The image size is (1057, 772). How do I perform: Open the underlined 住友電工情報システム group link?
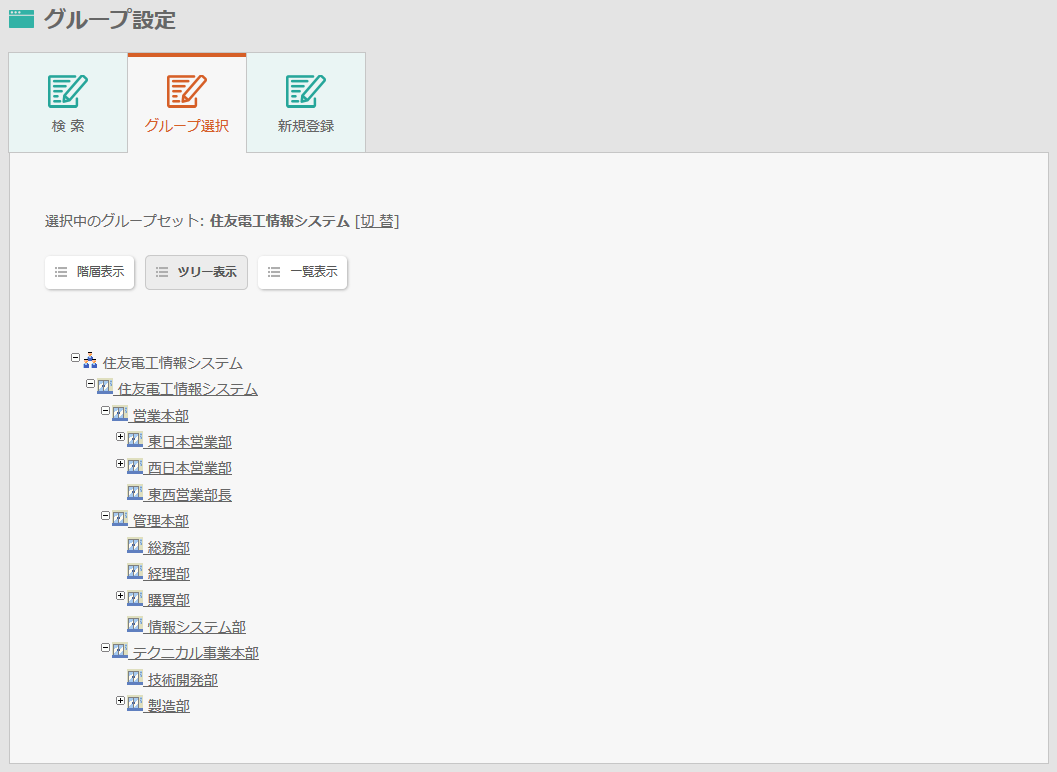(187, 389)
